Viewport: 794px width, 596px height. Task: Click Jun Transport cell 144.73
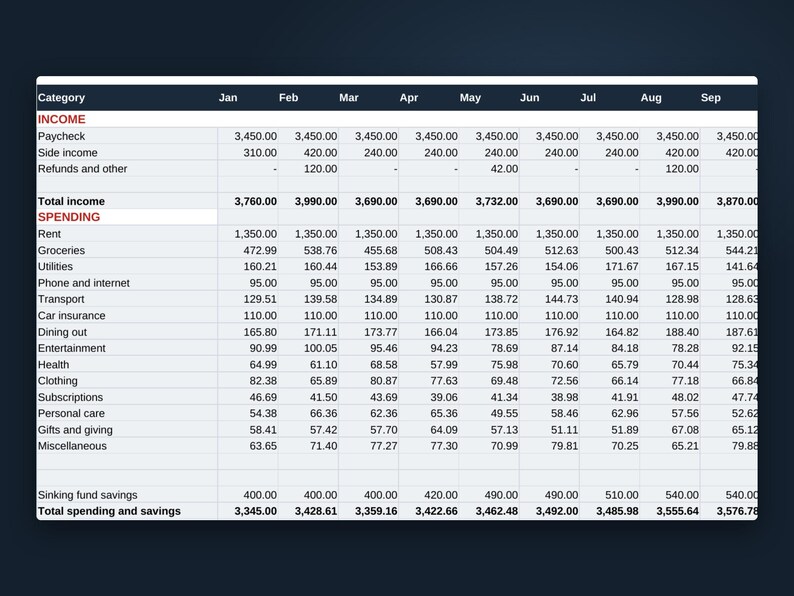tap(549, 299)
